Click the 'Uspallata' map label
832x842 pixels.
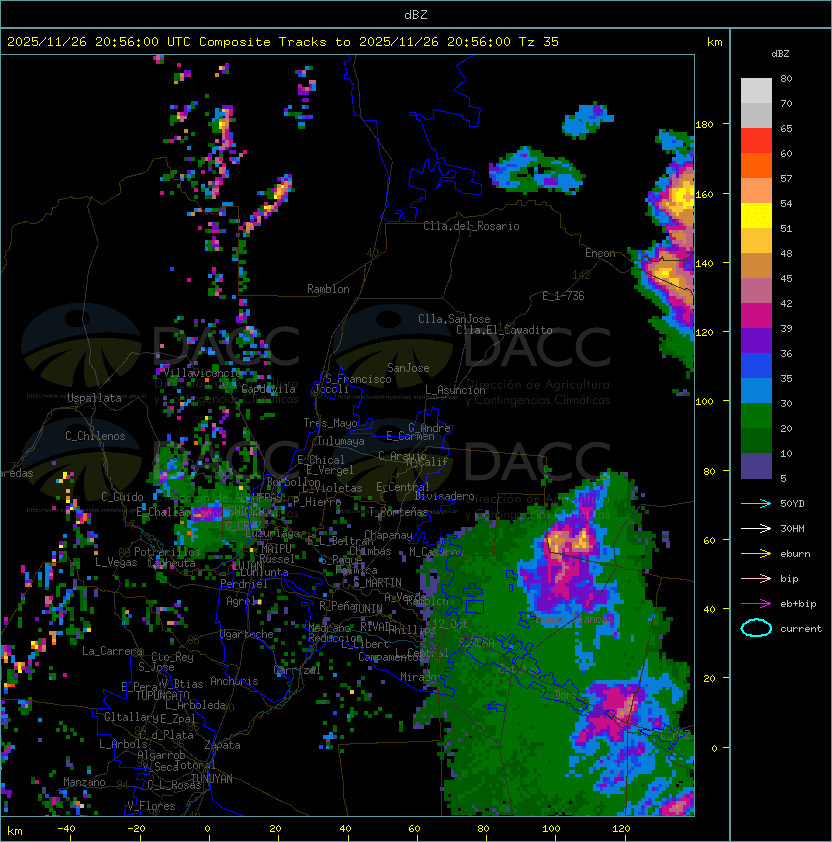[x=94, y=398]
